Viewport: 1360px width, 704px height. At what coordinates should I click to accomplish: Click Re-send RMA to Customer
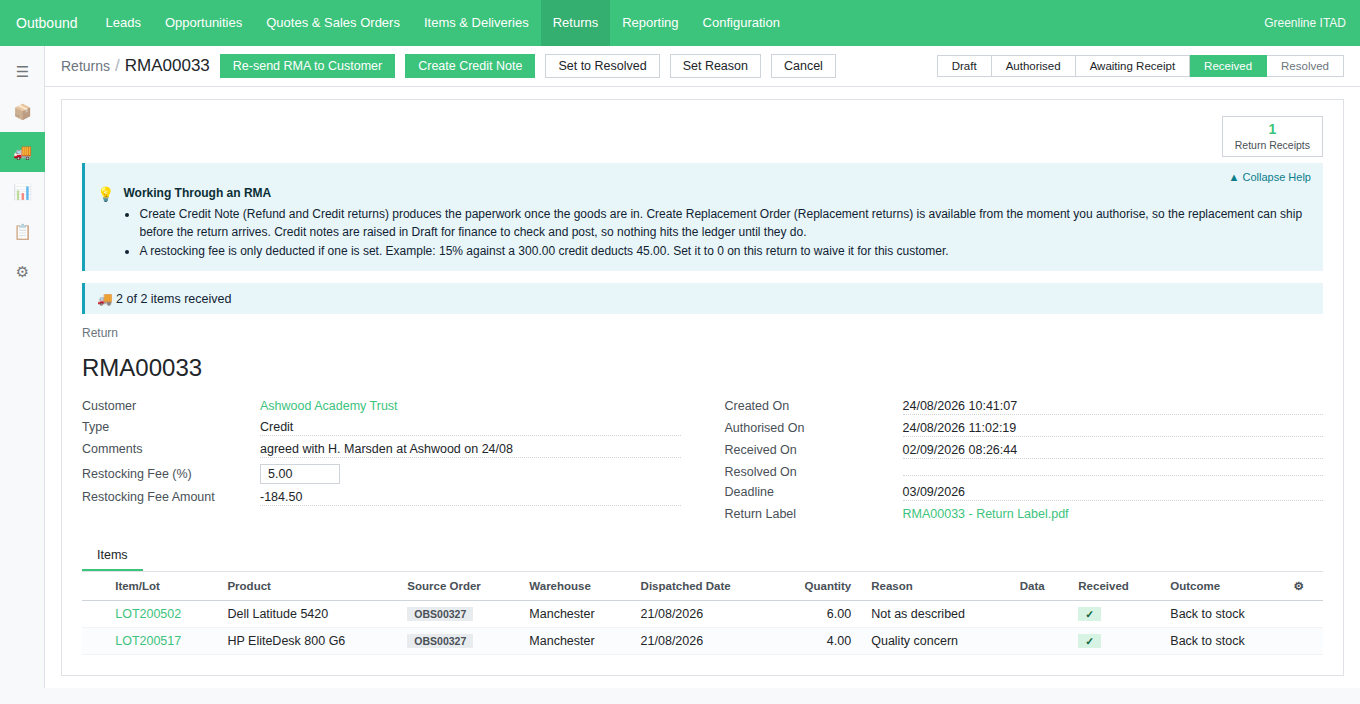coord(307,66)
